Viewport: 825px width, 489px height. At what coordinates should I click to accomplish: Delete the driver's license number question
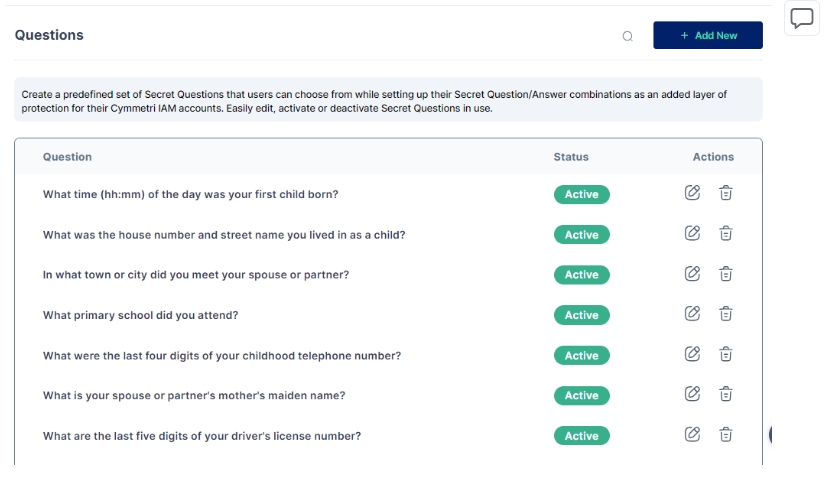[x=726, y=434]
